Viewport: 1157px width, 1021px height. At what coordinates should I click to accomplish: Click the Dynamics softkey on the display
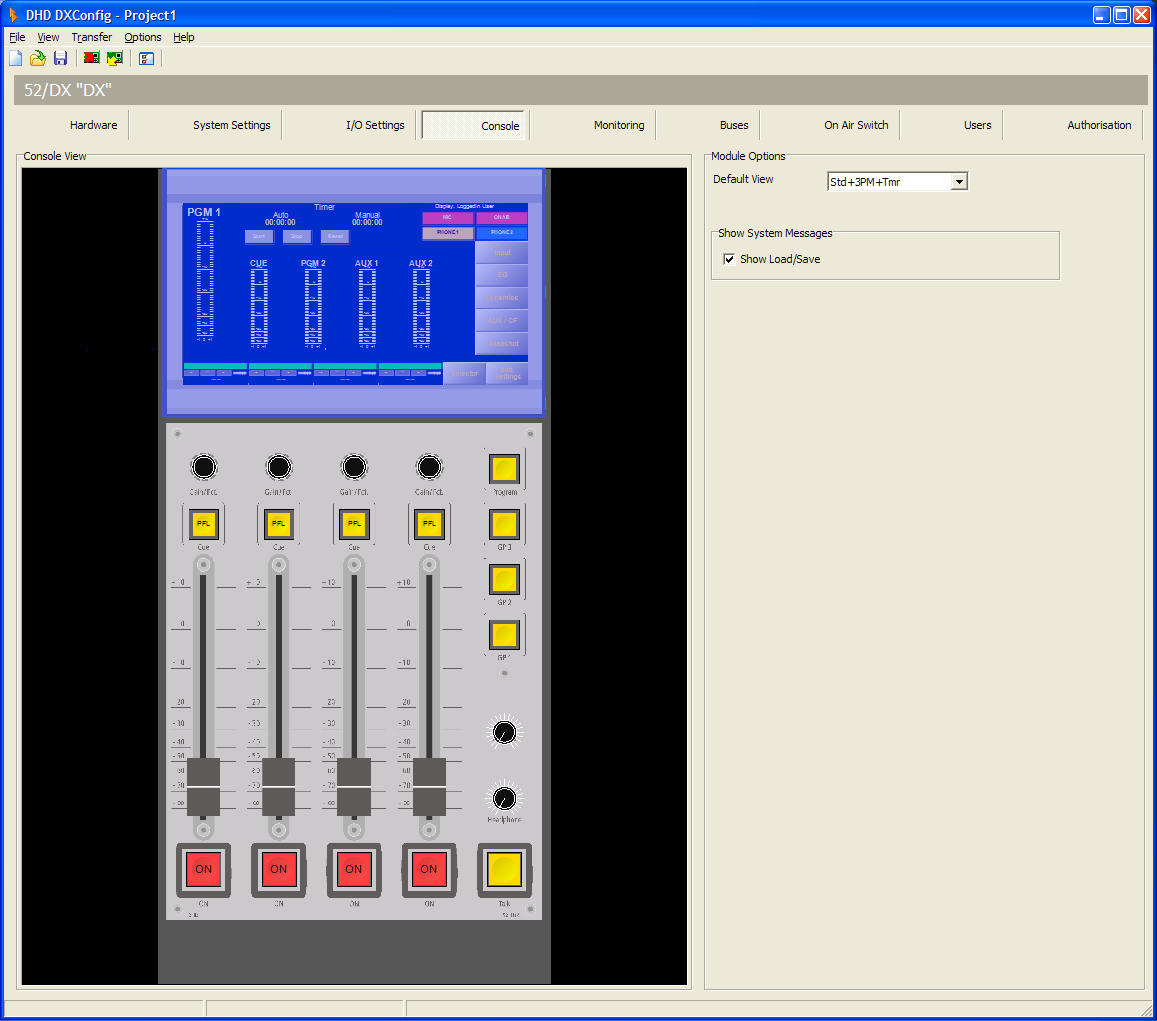point(502,298)
